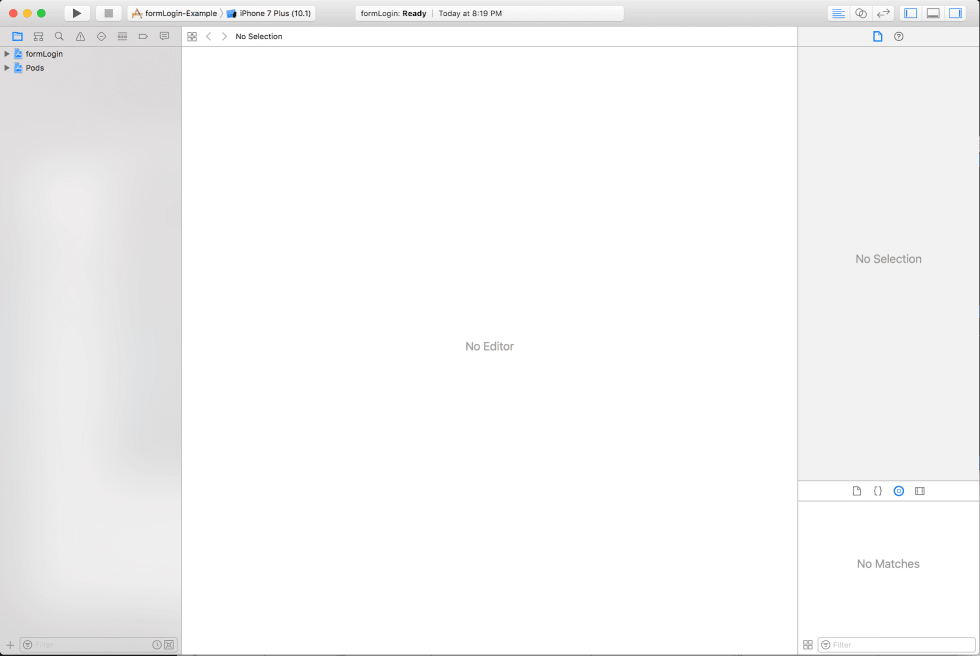This screenshot has width=980, height=656.
Task: Run the formLogin-Example app
Action: pyautogui.click(x=77, y=13)
